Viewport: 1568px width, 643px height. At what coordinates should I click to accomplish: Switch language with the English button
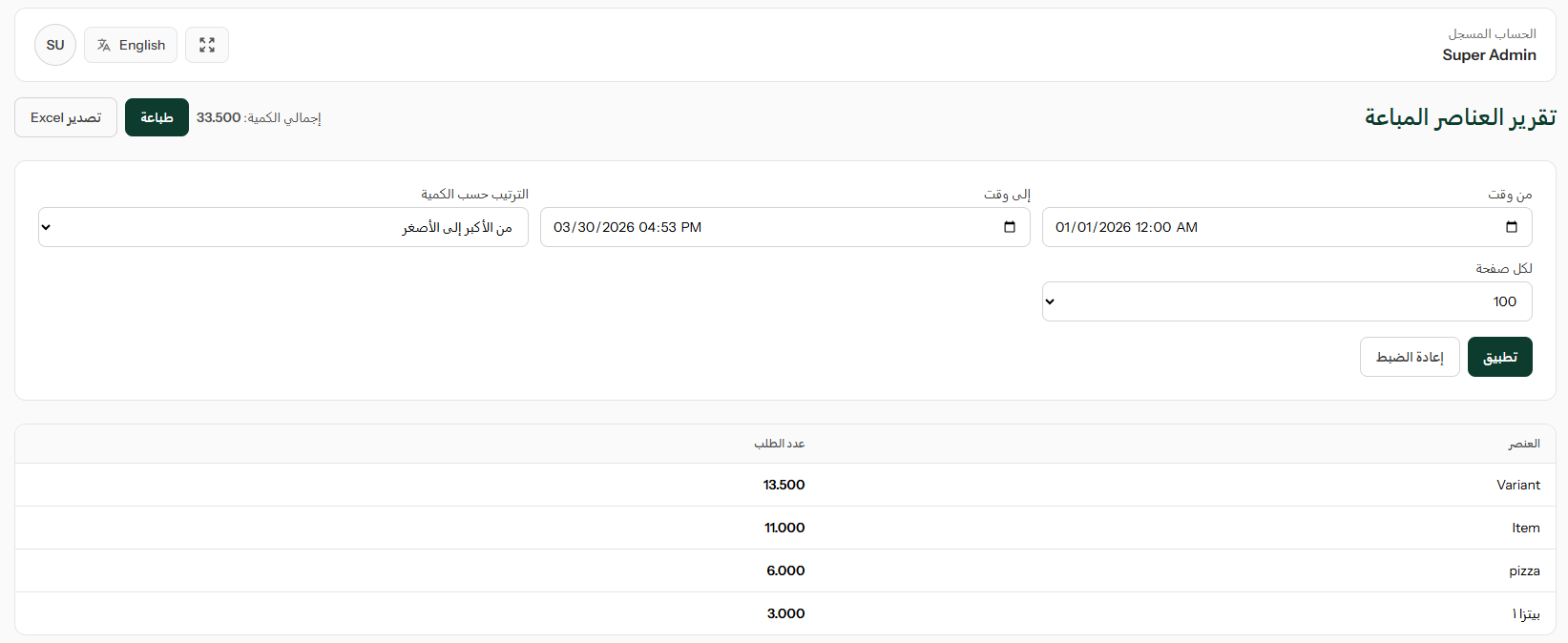coord(131,45)
